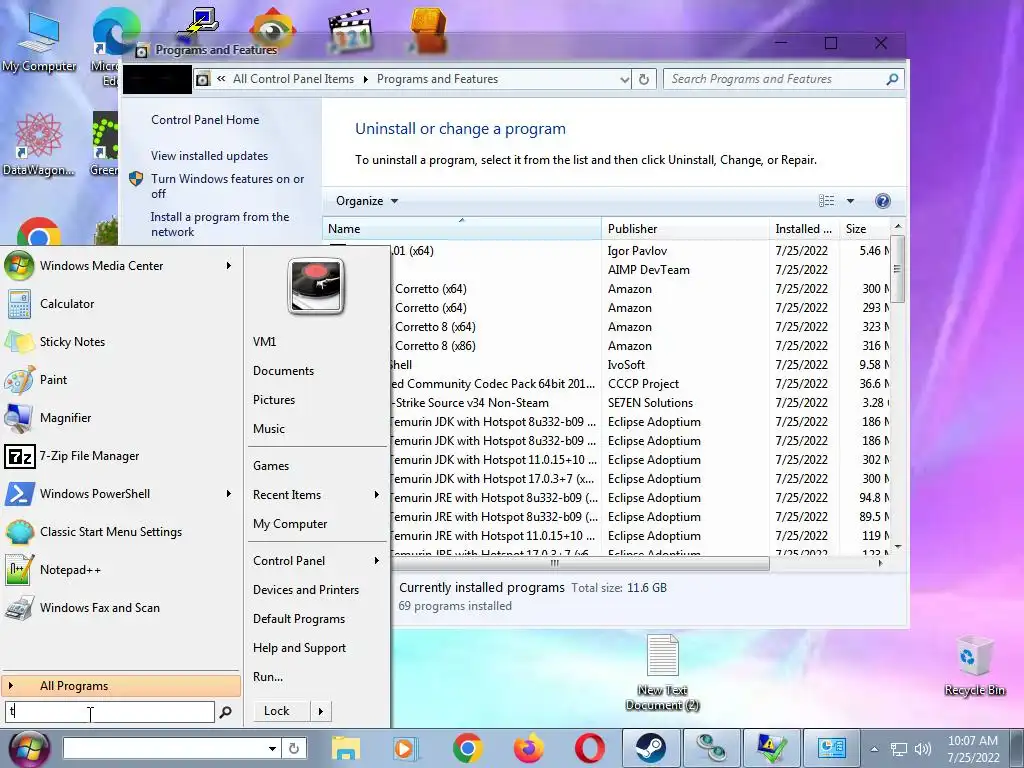1024x768 pixels.
Task: Open Windows PowerShell entry
Action: [119, 494]
